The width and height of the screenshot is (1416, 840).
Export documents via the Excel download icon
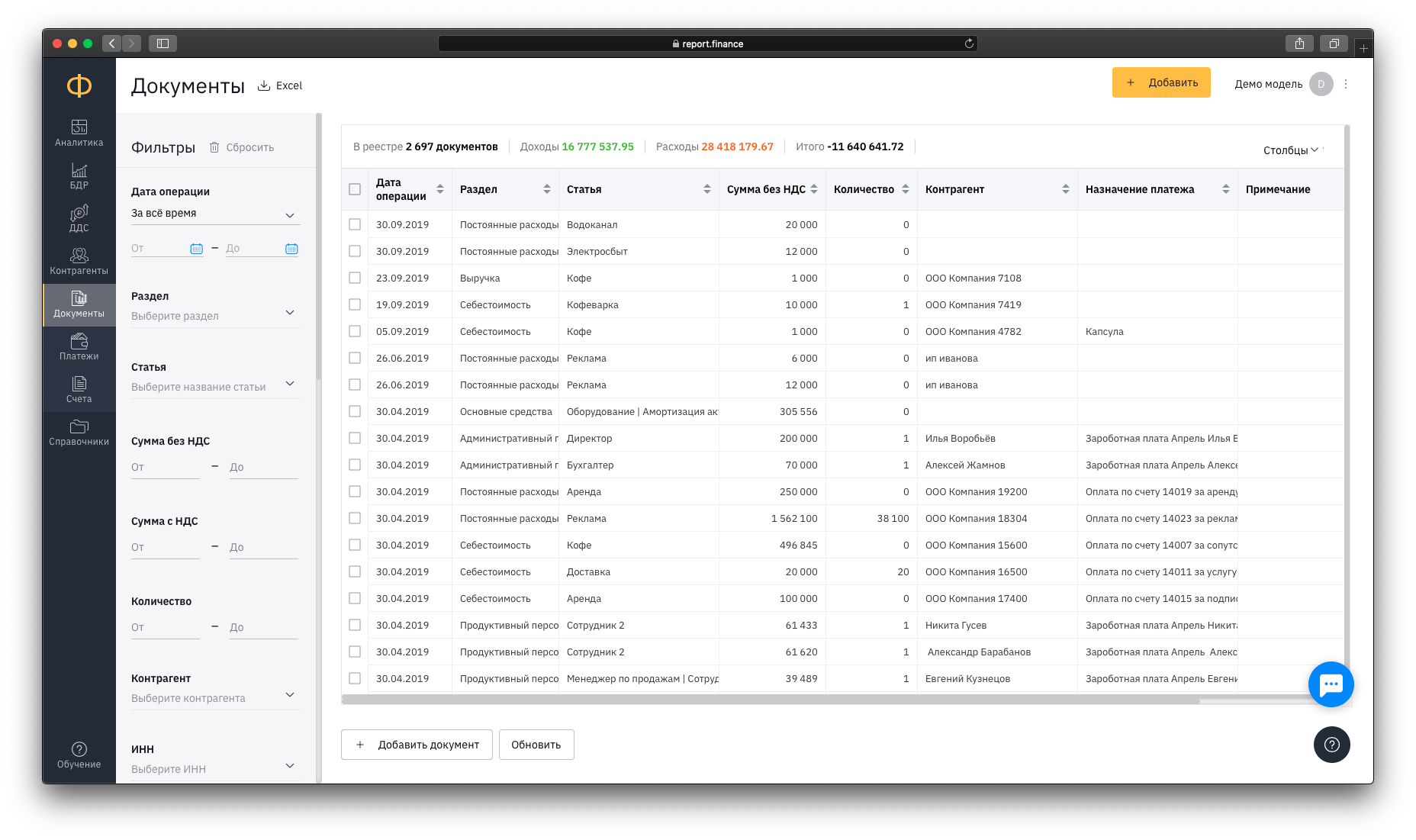[x=264, y=85]
